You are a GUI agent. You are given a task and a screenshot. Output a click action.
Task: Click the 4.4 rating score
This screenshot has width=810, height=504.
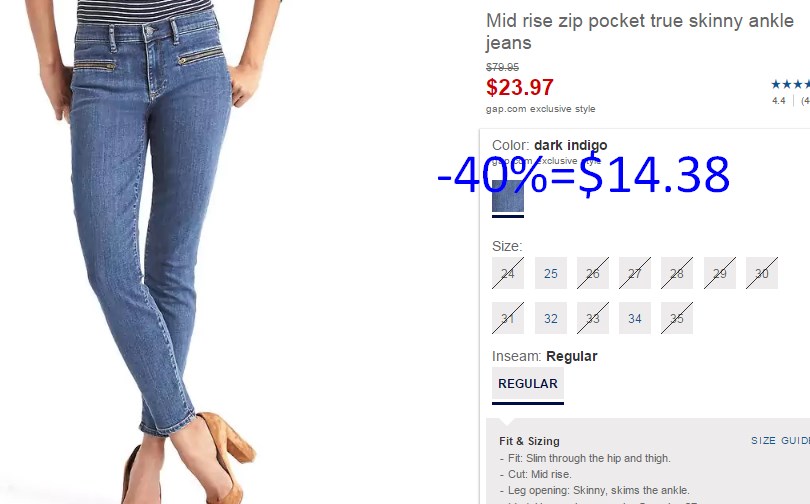(x=779, y=101)
